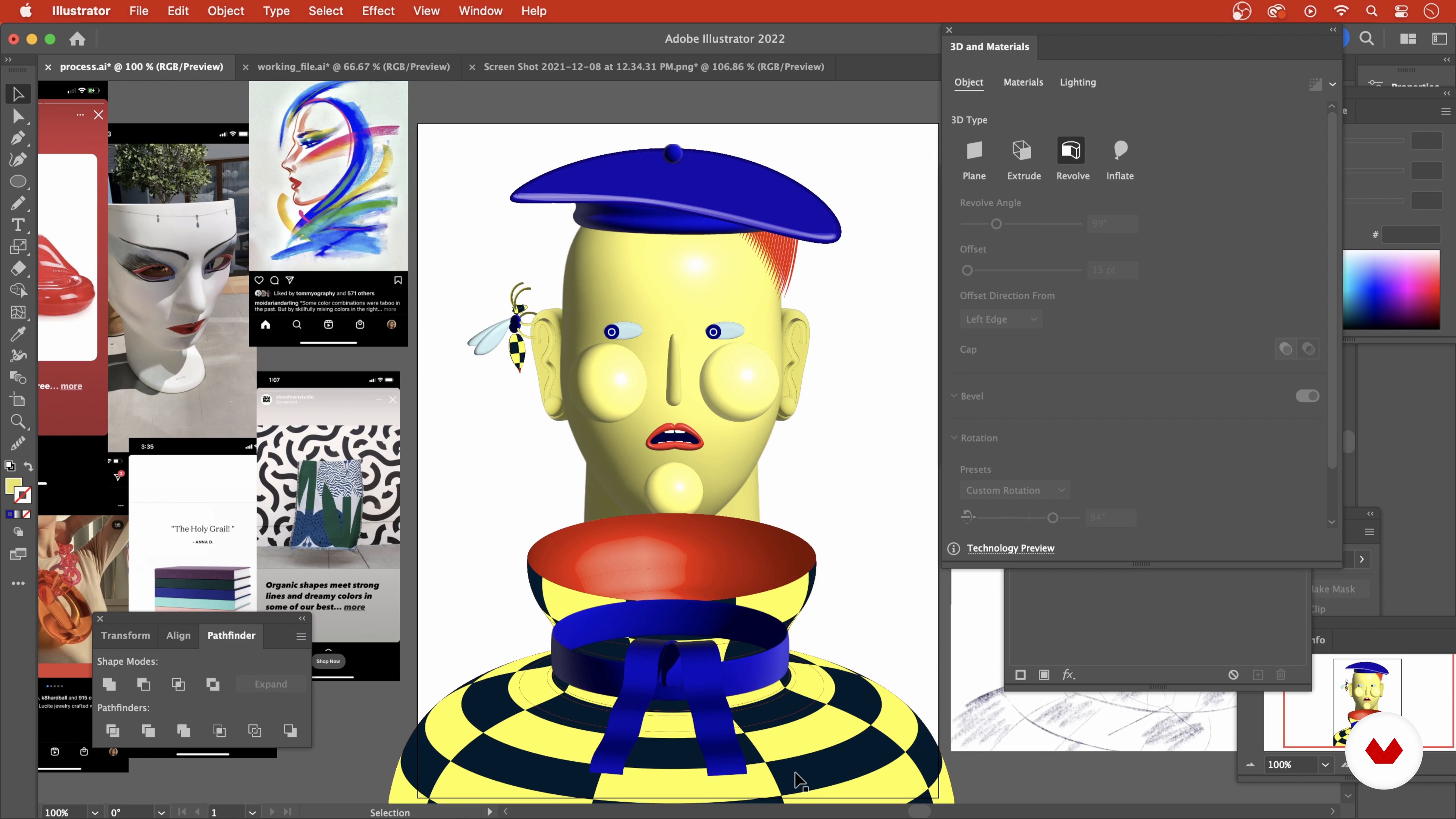
Task: Swap fill and stroke colors arrow
Action: [x=28, y=466]
